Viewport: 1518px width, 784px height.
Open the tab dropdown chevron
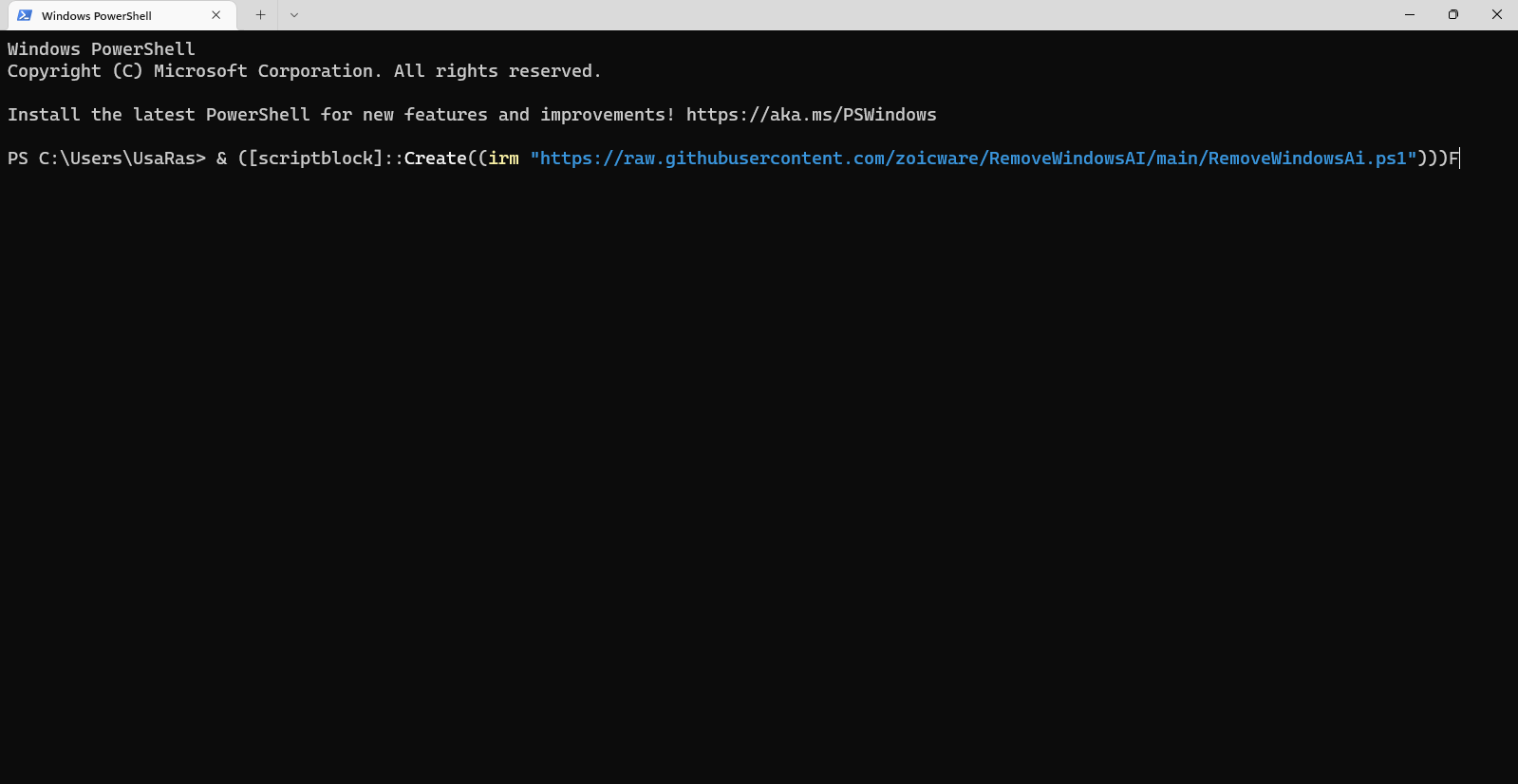pyautogui.click(x=294, y=15)
